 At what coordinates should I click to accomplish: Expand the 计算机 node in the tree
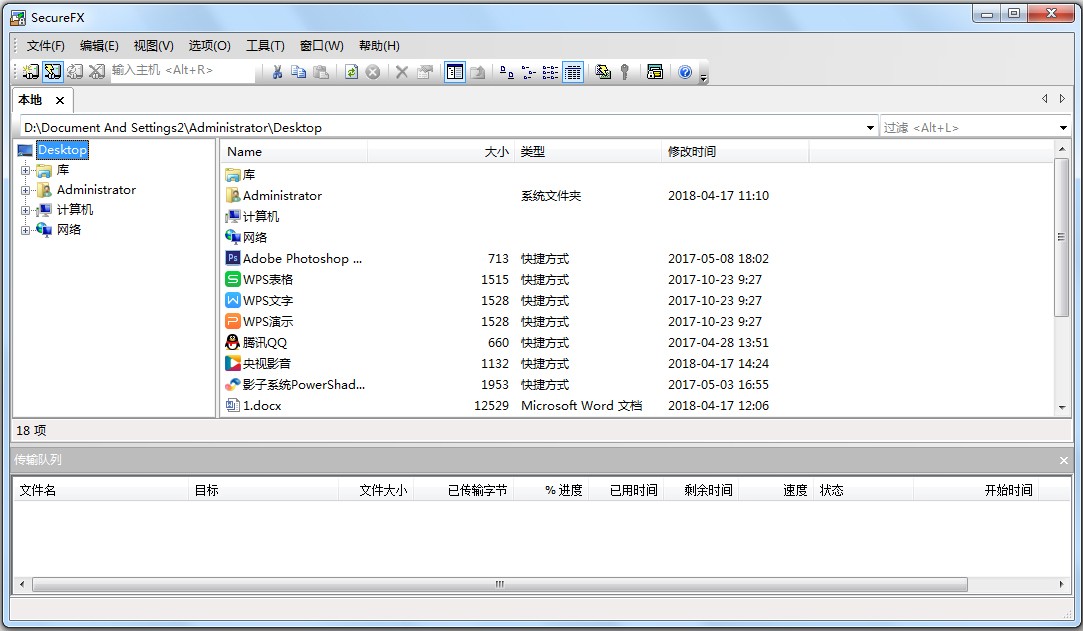pyautogui.click(x=25, y=209)
